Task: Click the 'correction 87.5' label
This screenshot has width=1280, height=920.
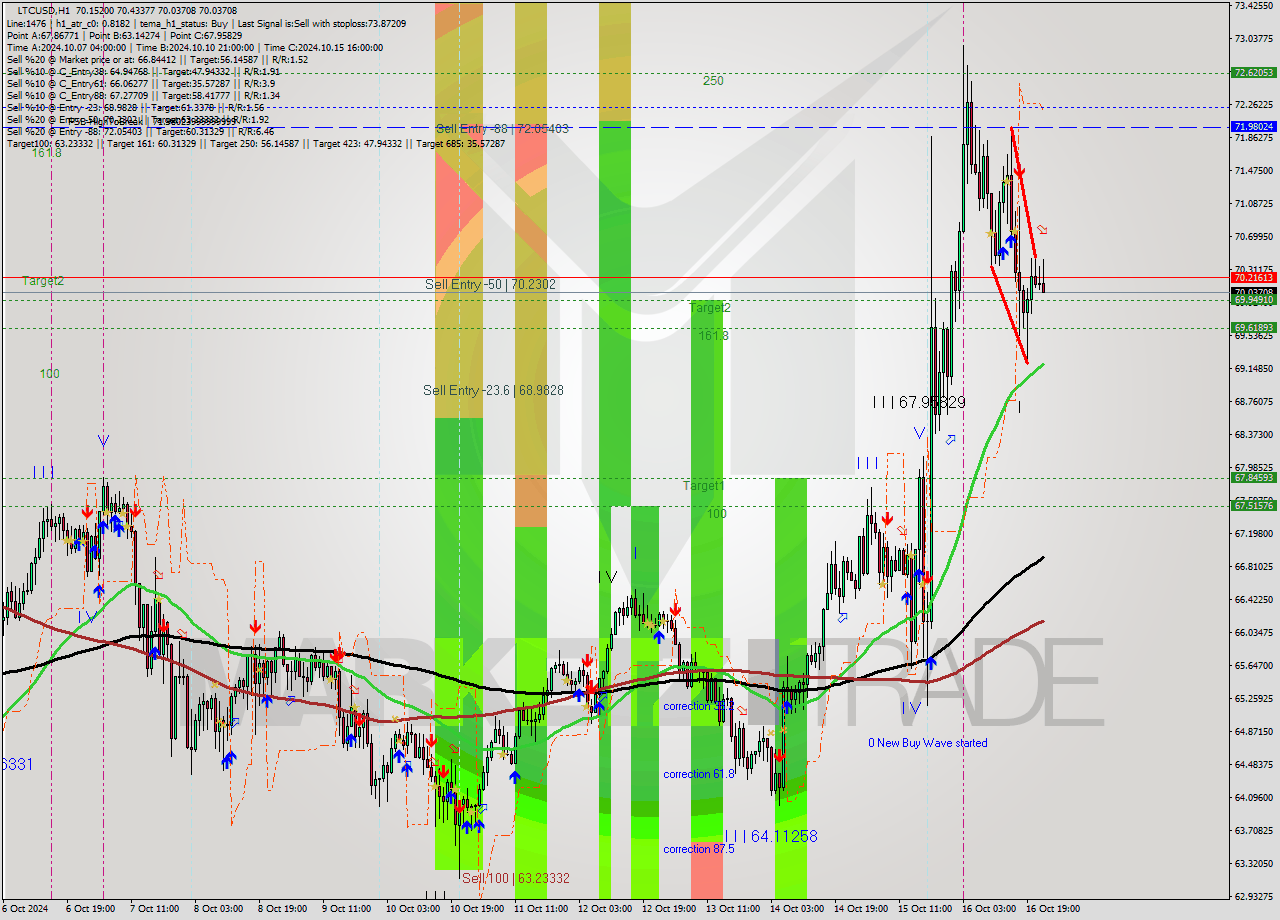Action: coord(699,849)
